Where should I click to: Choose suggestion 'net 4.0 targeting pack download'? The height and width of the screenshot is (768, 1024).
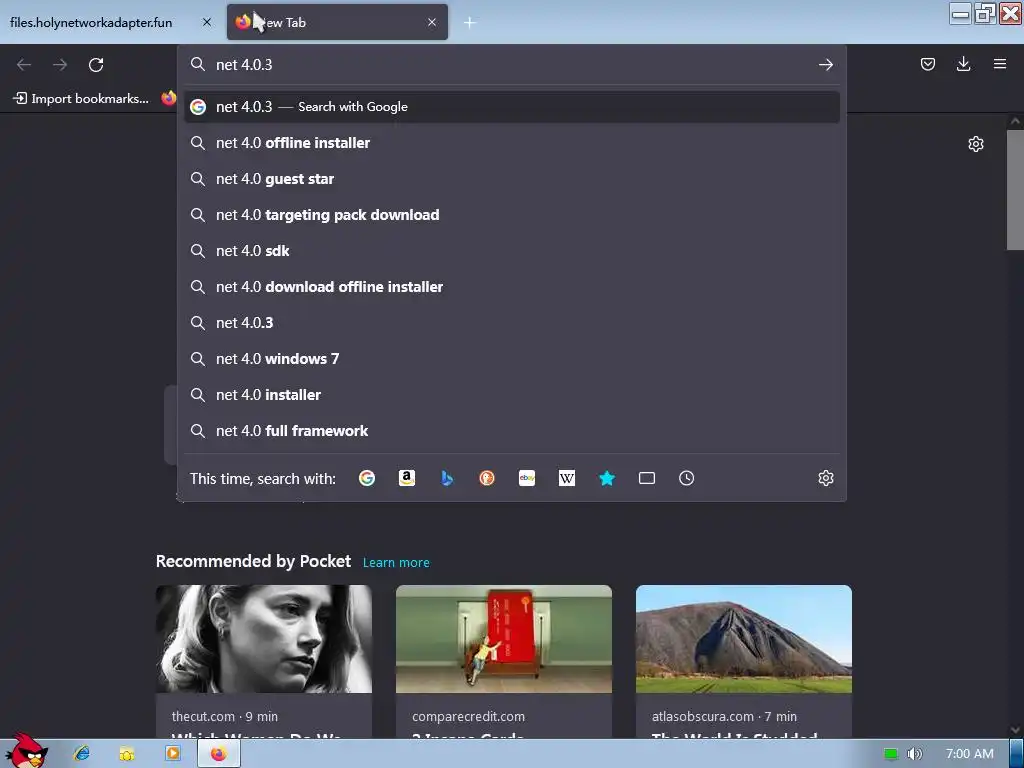pos(512,214)
